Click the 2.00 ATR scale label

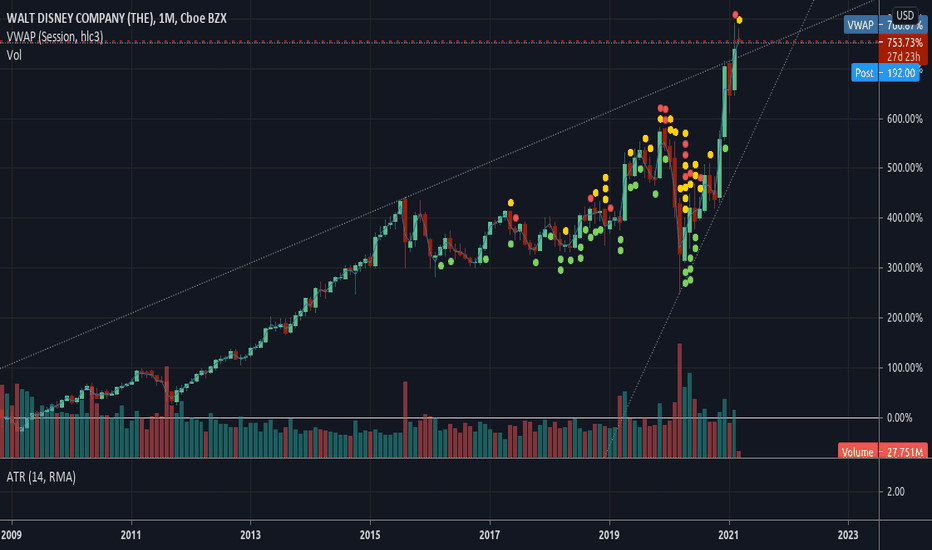click(896, 492)
